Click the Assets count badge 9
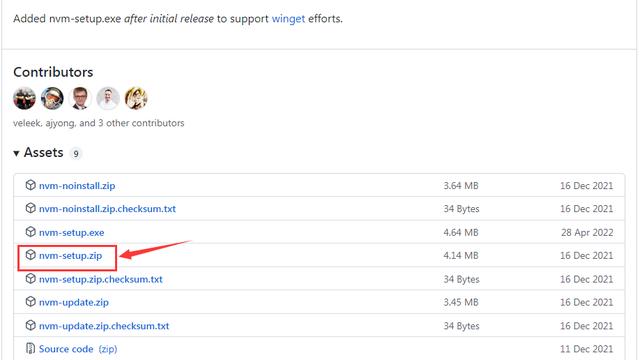This screenshot has width=640, height=360. tap(76, 154)
